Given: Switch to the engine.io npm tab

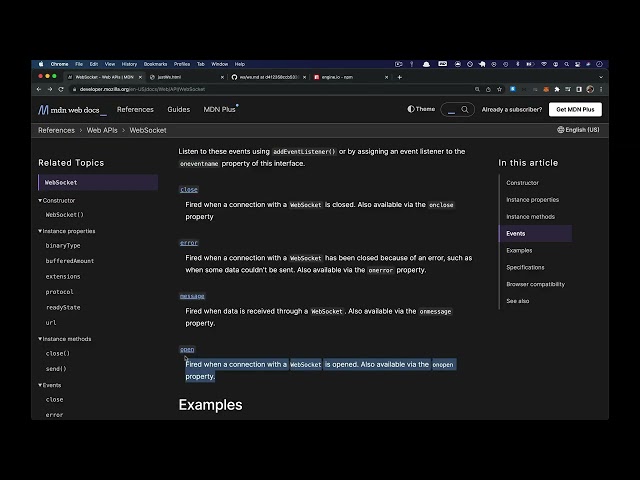Looking at the screenshot, I should (350, 77).
